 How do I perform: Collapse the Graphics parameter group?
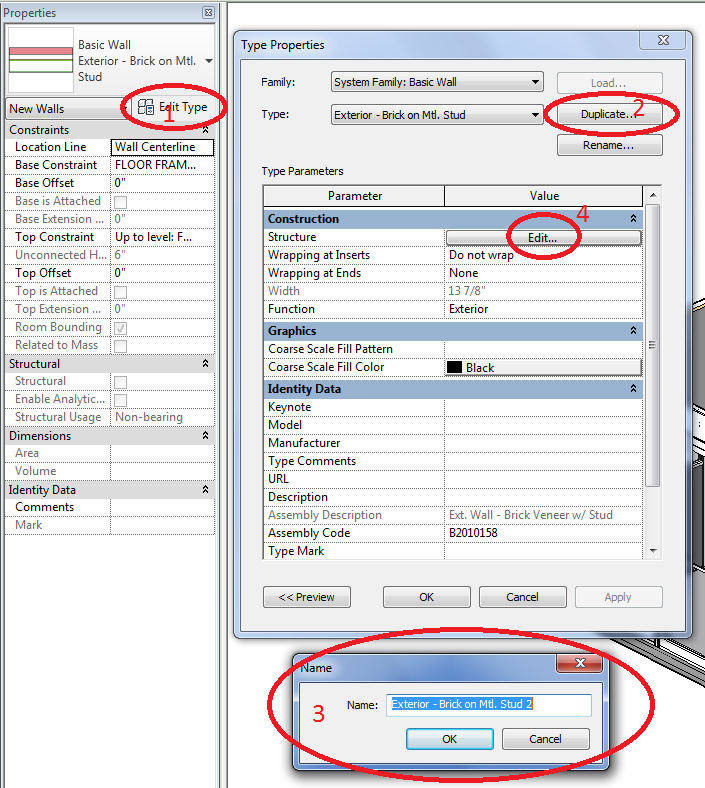click(633, 331)
